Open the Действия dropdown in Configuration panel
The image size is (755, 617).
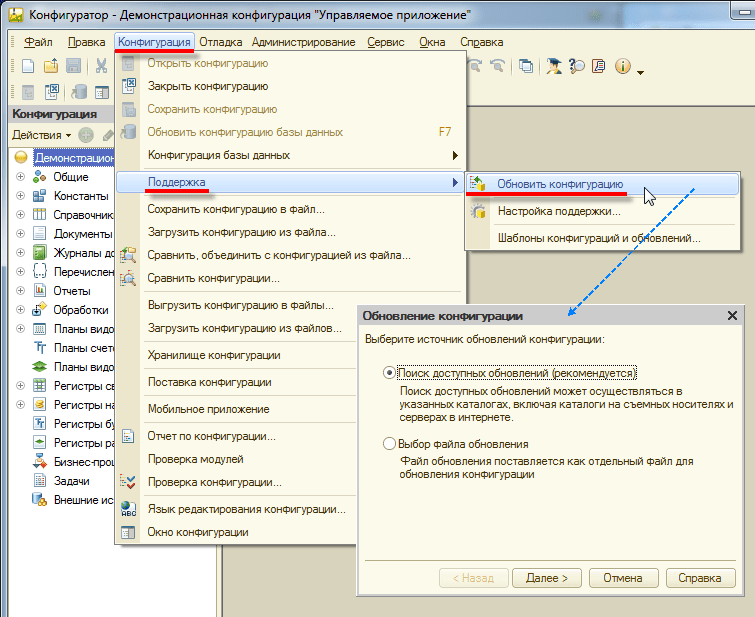pos(41,135)
